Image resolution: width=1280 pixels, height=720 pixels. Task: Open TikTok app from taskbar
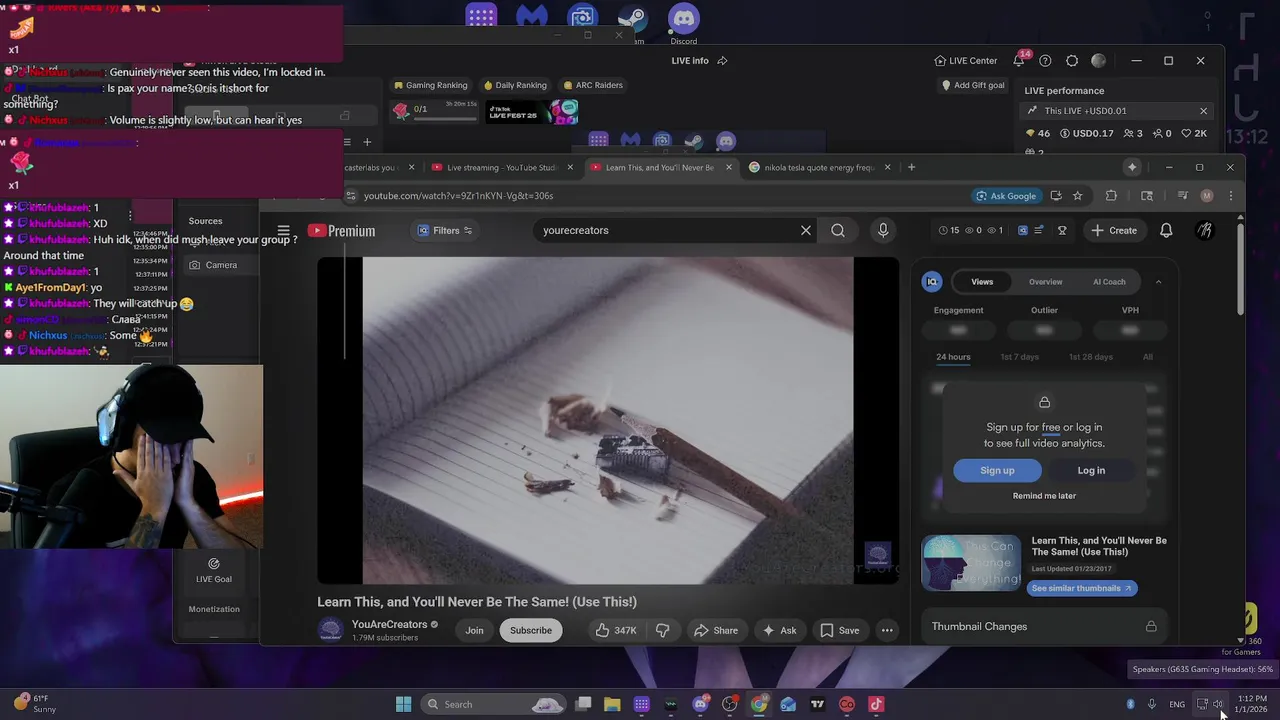pos(876,704)
